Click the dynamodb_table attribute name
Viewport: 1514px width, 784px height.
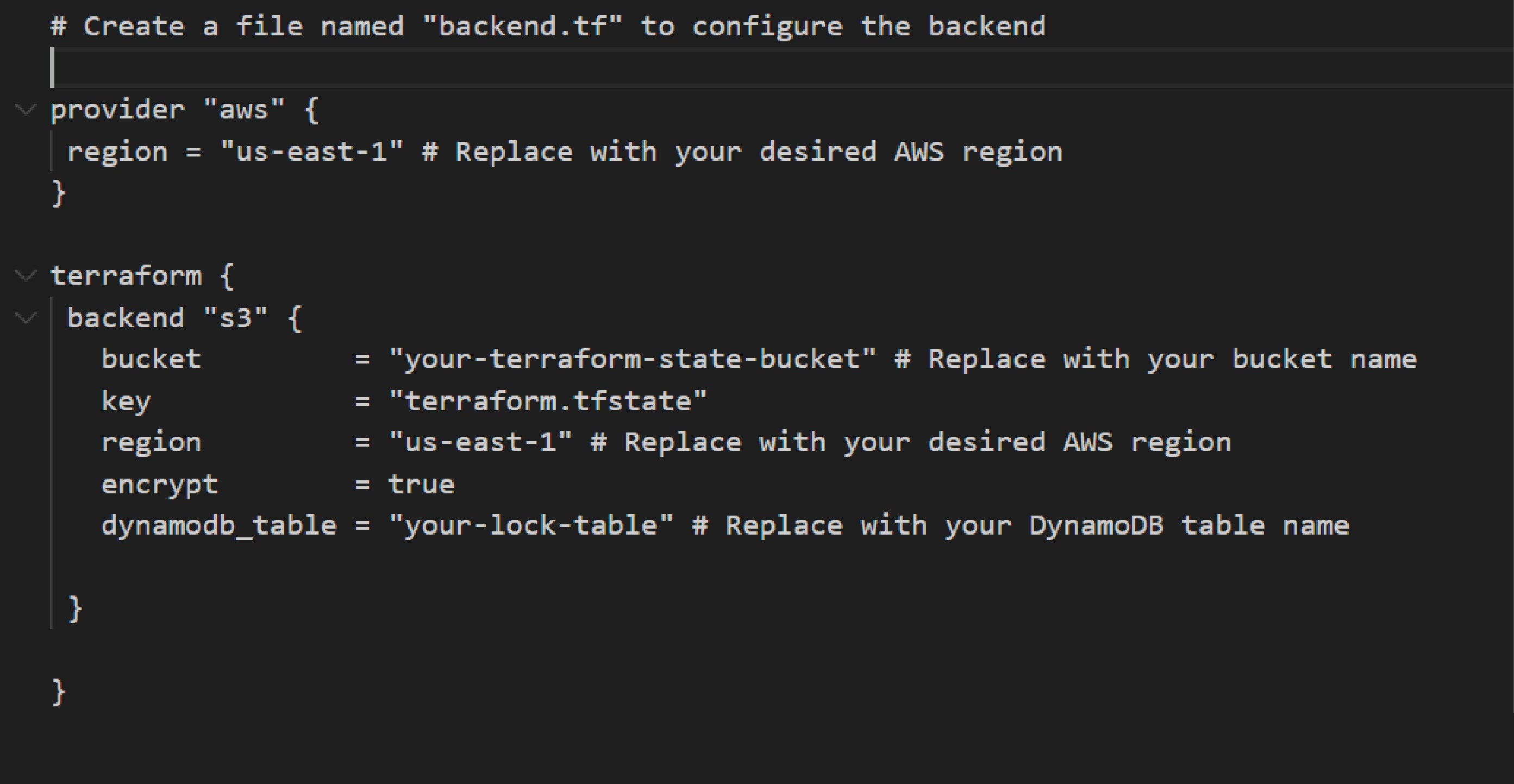click(x=218, y=525)
